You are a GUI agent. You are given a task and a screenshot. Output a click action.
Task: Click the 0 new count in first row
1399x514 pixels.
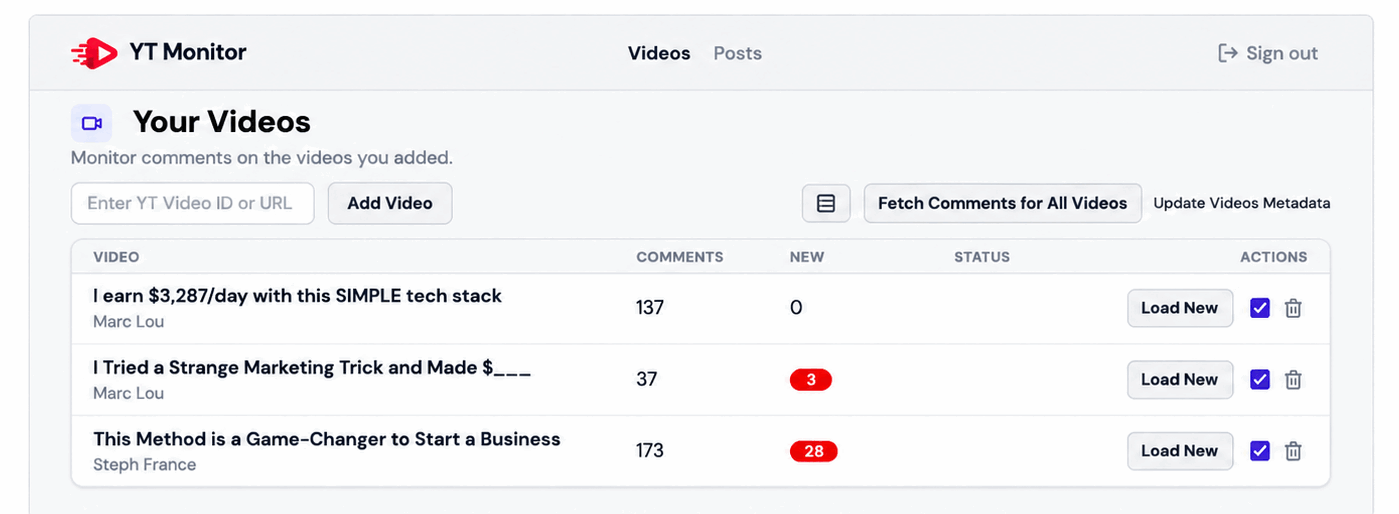(x=796, y=308)
